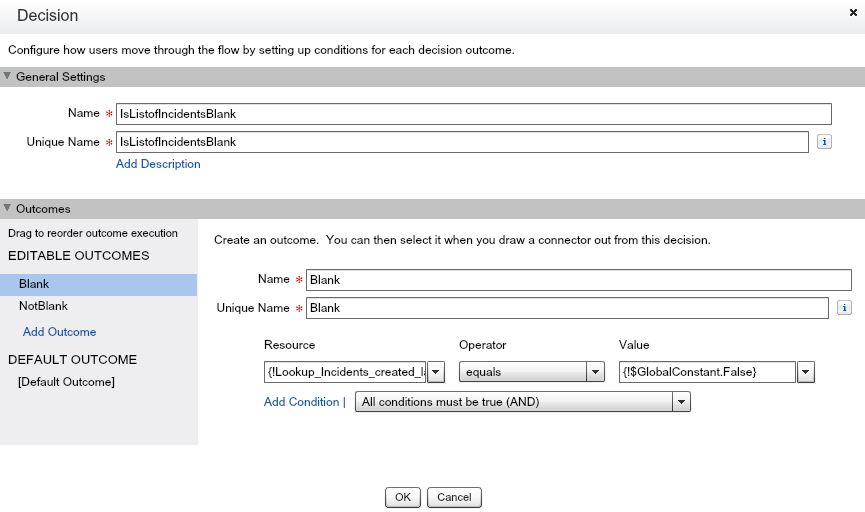Select the Default Outcome entry
865x512 pixels.
[x=66, y=382]
